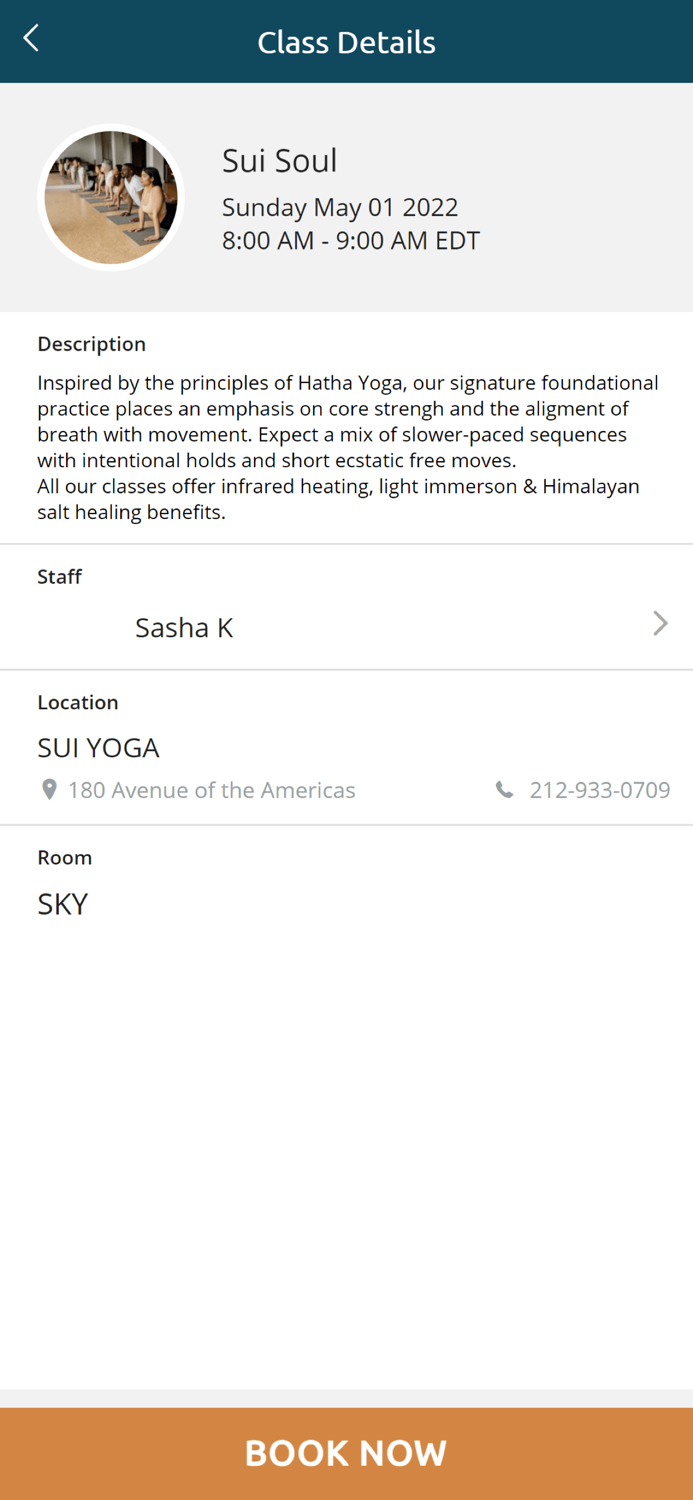Call the number 212-933-0709
This screenshot has width=693, height=1500.
tap(600, 790)
